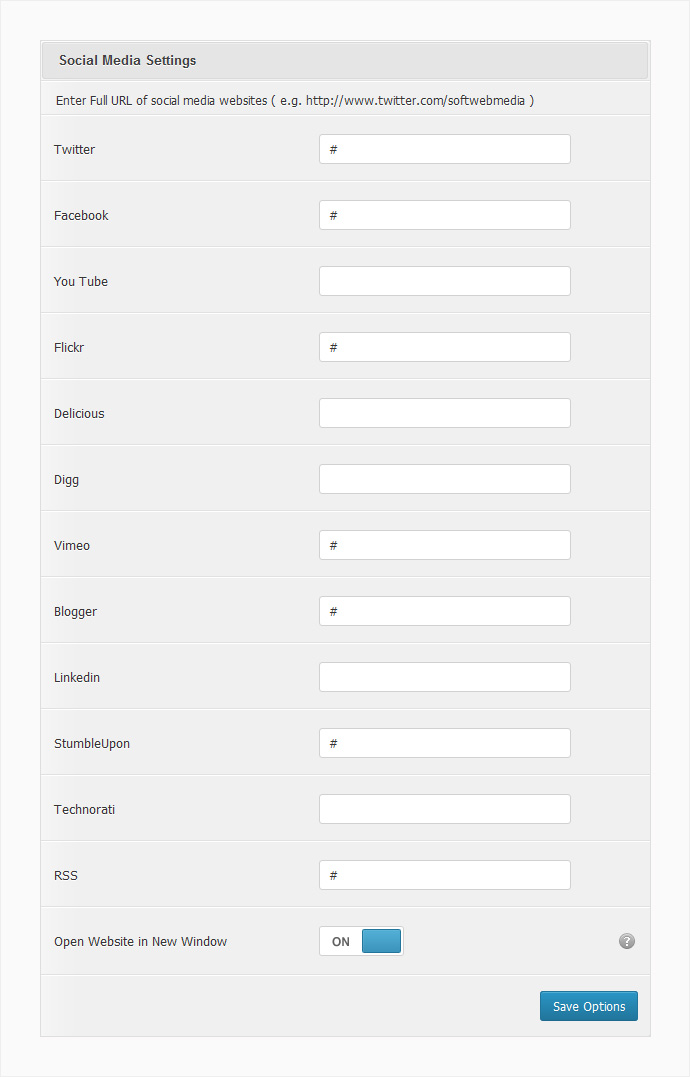Click the Save Options button
The width and height of the screenshot is (690, 1077).
(x=588, y=1006)
